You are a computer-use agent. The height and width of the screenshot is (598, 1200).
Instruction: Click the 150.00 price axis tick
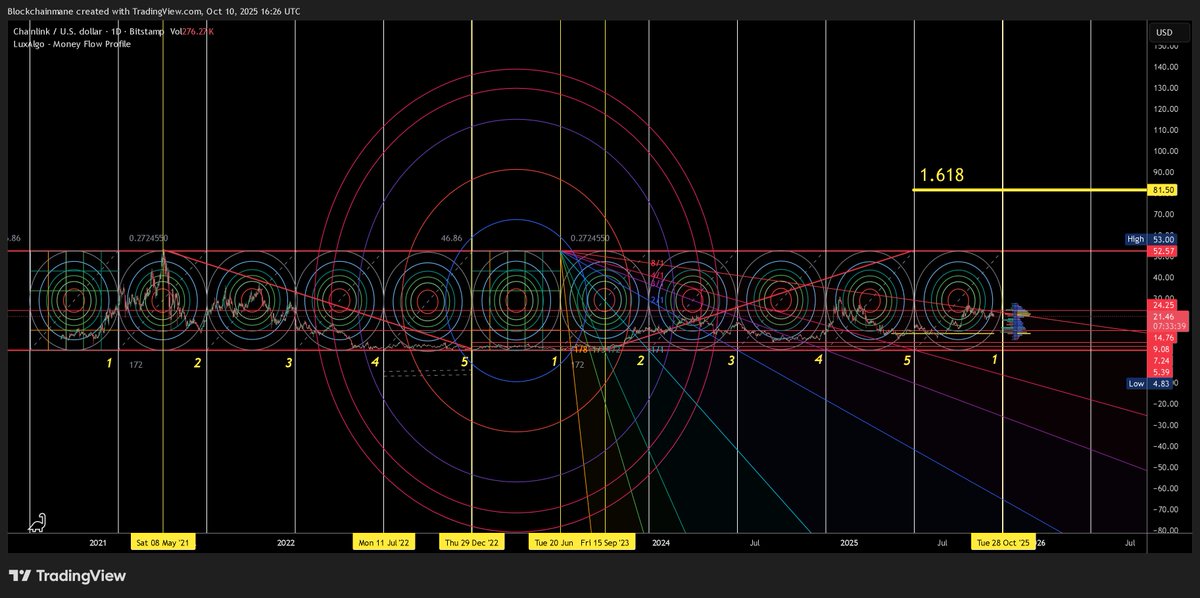(x=1165, y=46)
